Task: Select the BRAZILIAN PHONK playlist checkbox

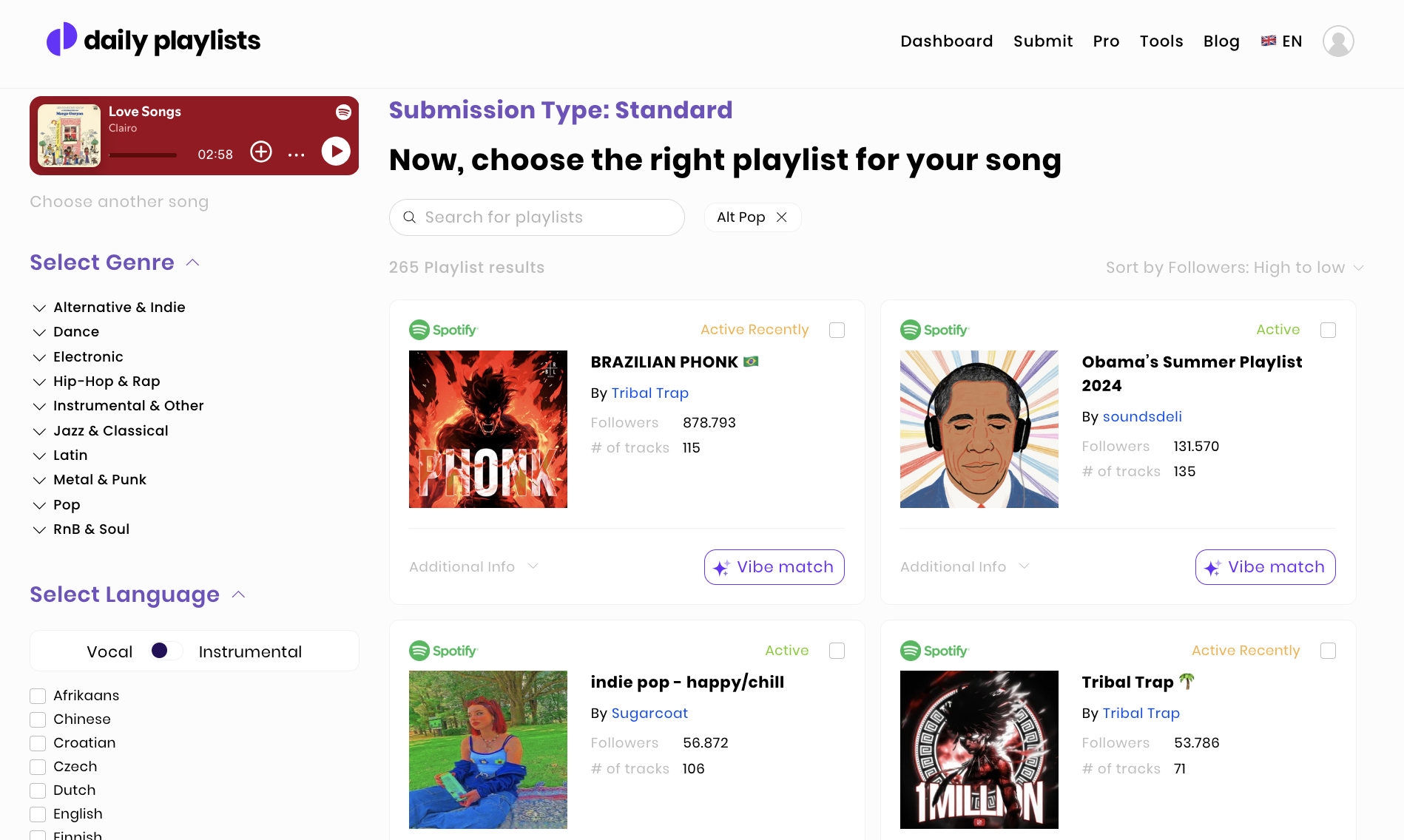Action: (x=837, y=330)
